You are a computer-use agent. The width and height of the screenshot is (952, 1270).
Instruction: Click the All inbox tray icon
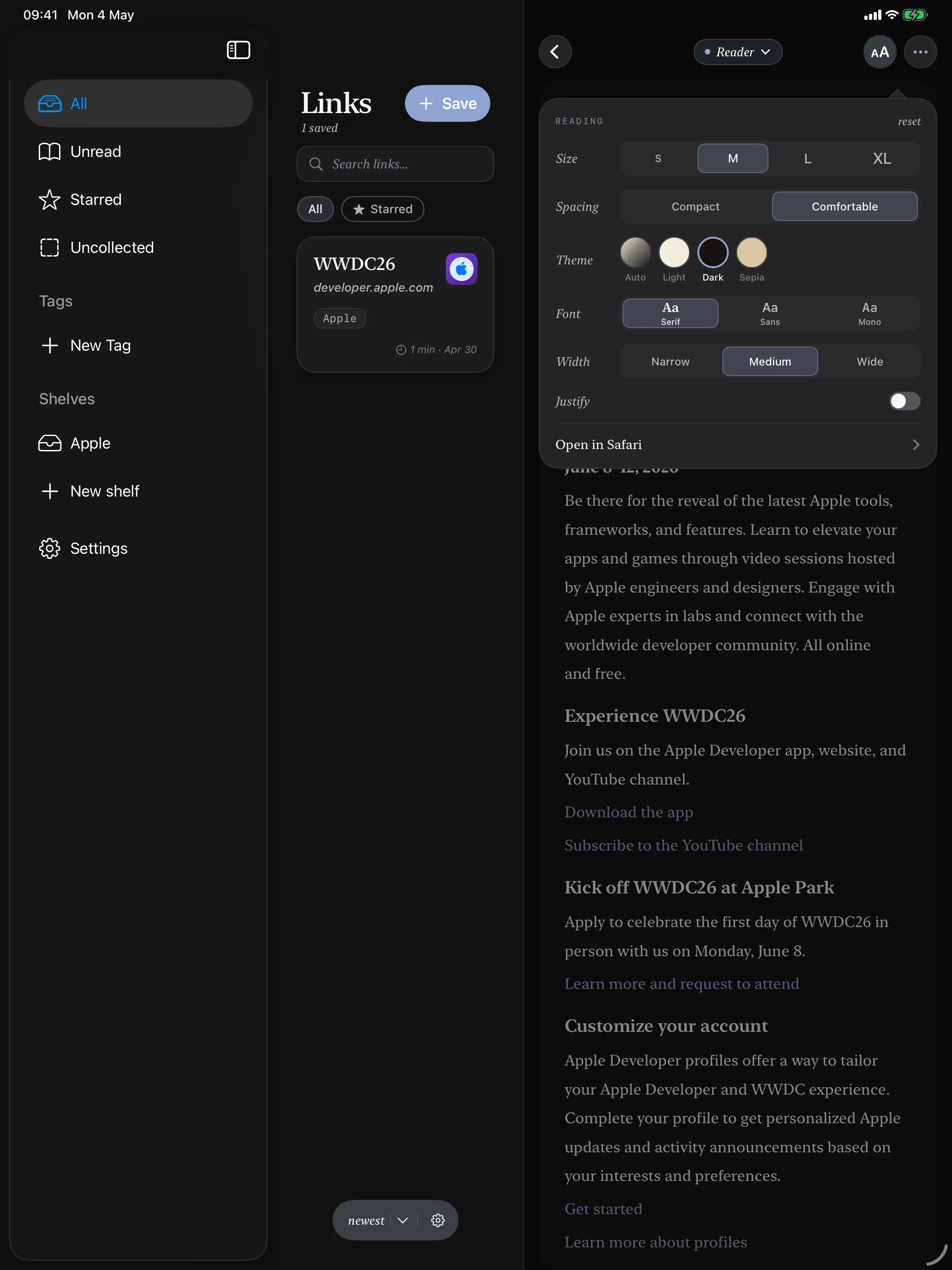pyautogui.click(x=50, y=103)
